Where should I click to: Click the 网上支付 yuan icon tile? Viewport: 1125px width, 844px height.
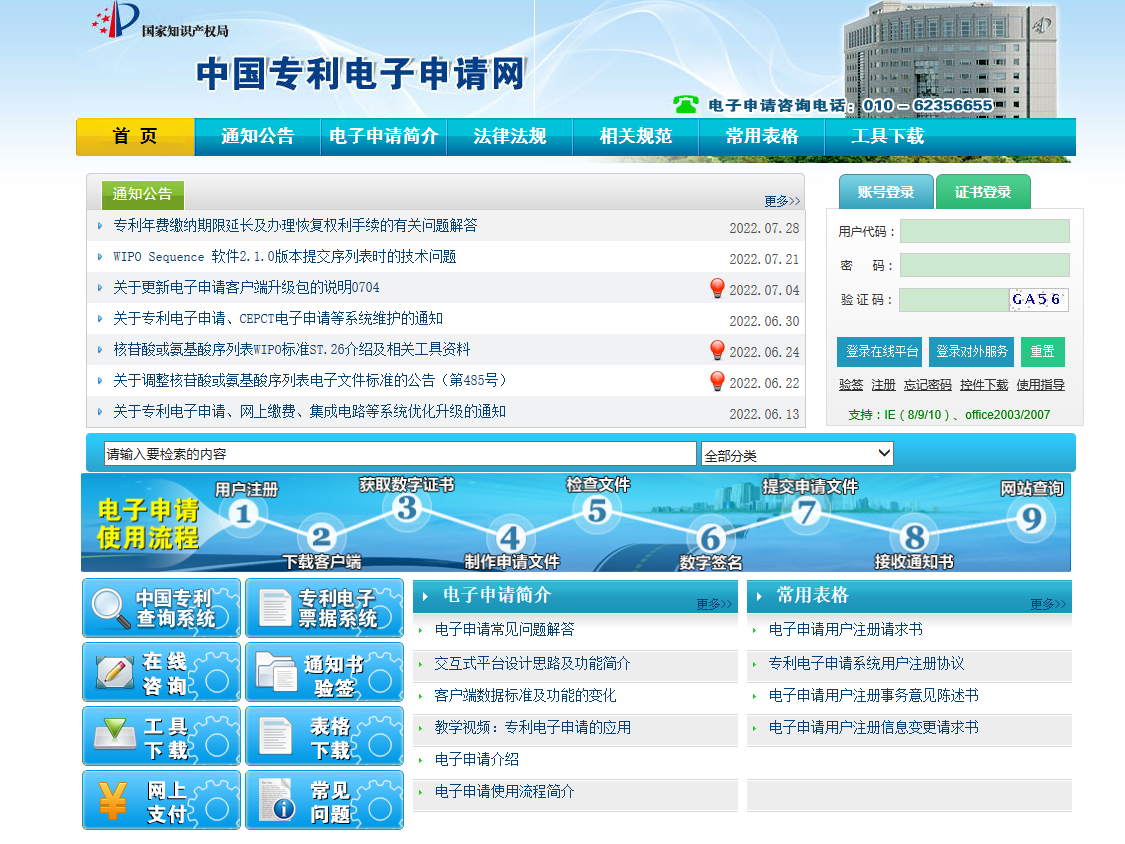(161, 800)
